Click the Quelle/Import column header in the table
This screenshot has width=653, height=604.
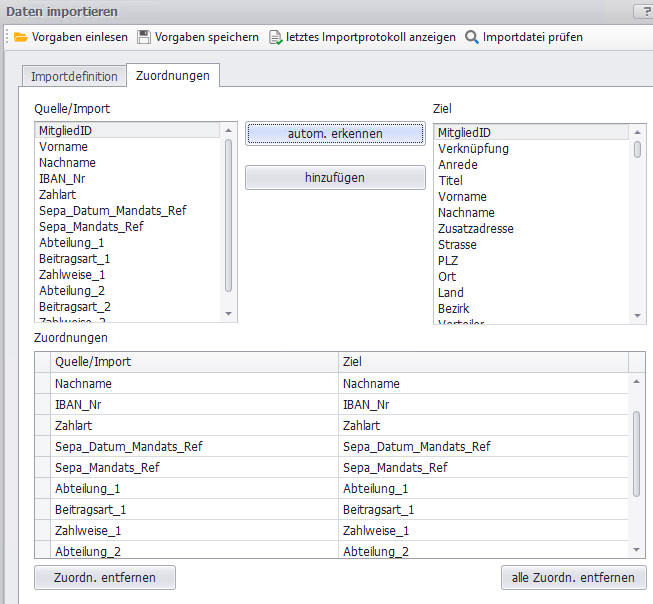click(x=195, y=361)
